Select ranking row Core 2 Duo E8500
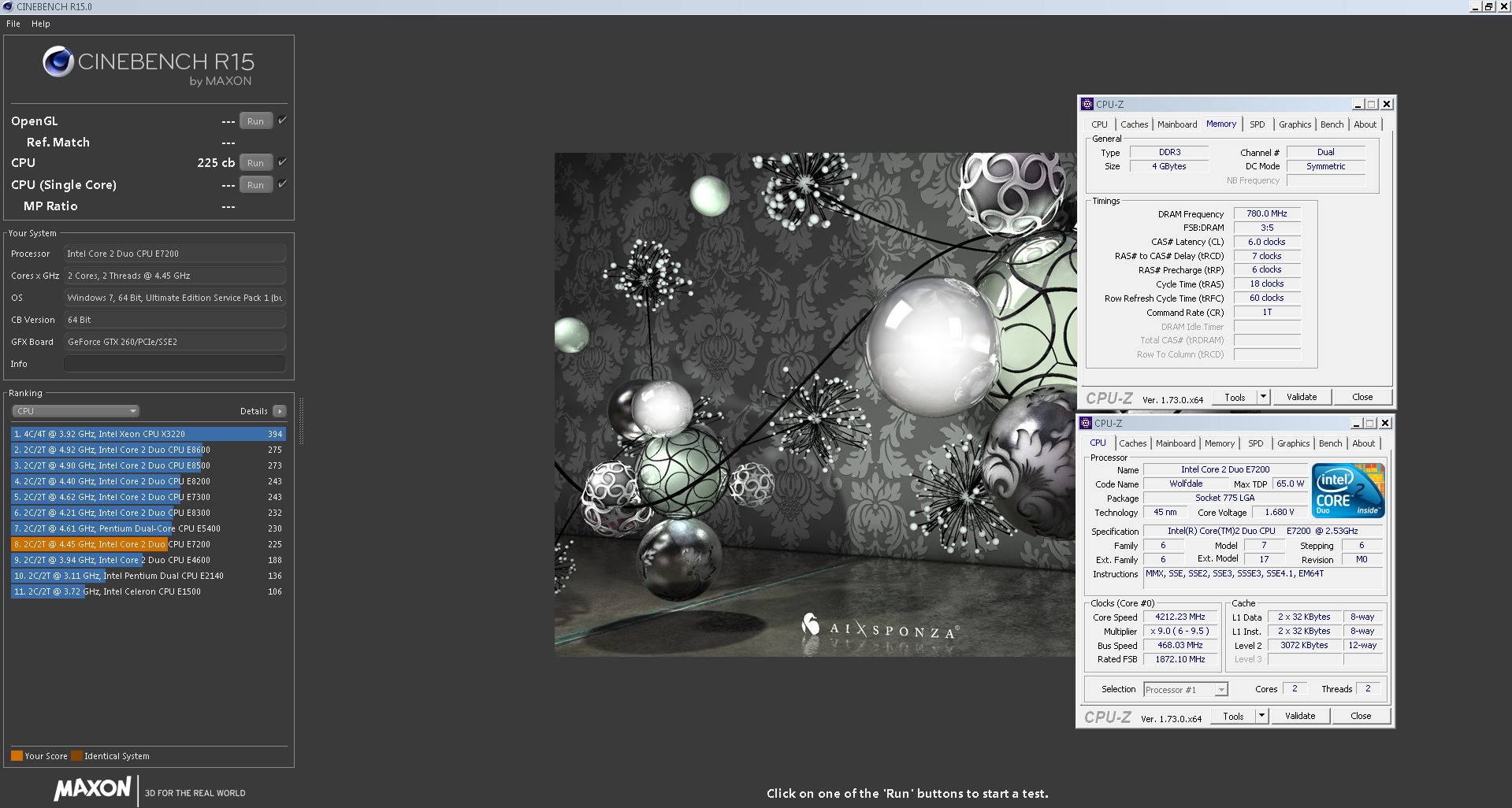This screenshot has width=1512, height=808. 148,465
